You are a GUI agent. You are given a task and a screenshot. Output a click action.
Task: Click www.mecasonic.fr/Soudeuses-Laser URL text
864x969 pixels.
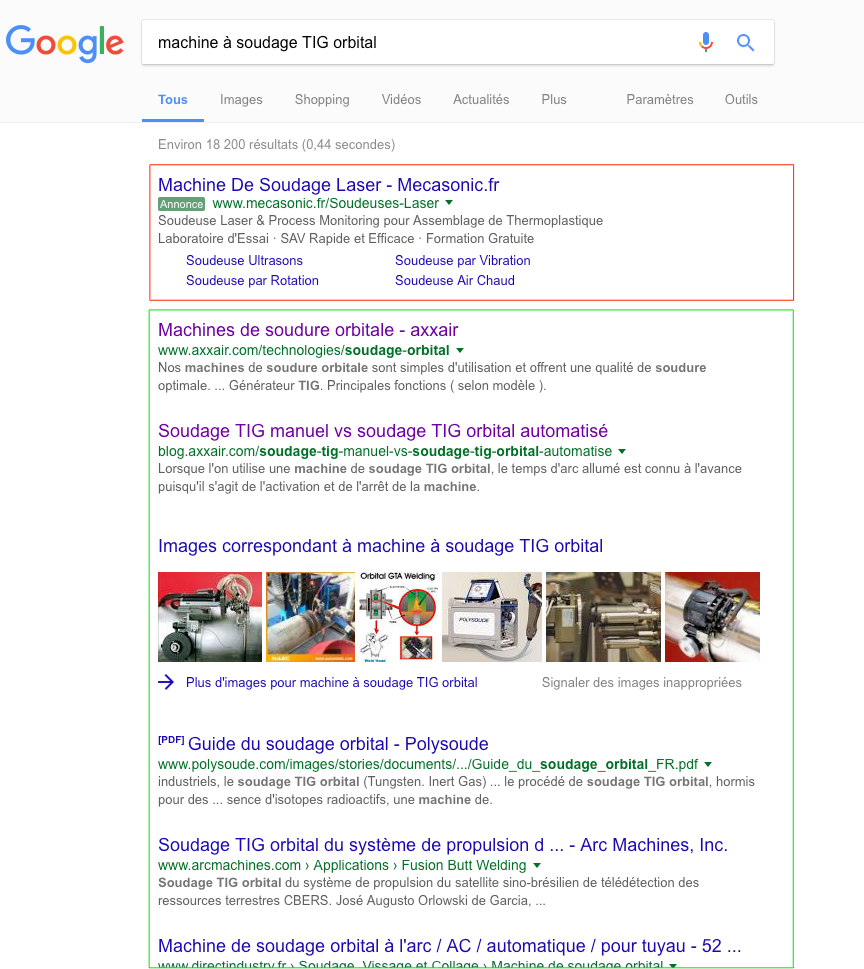pyautogui.click(x=326, y=203)
